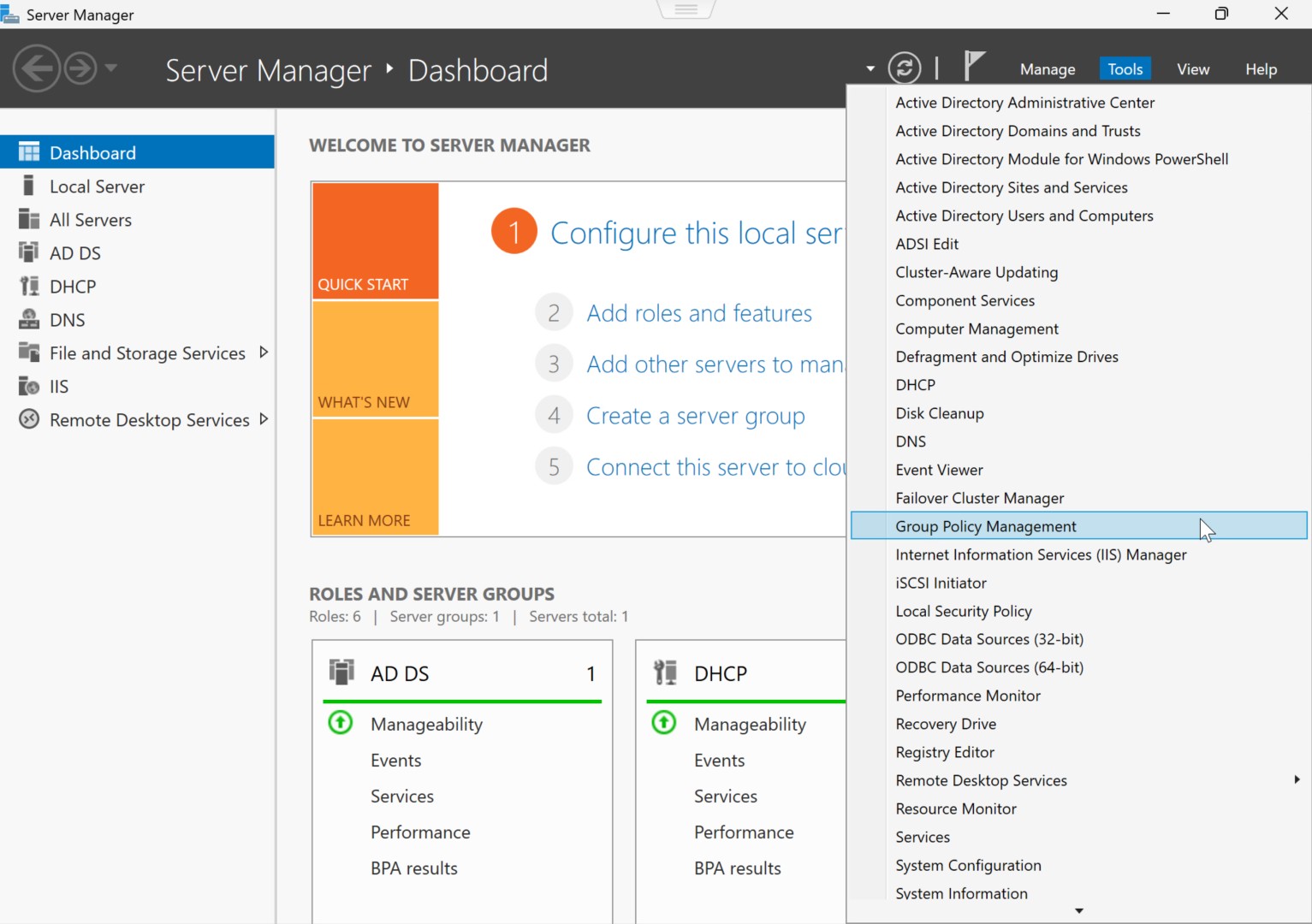The width and height of the screenshot is (1312, 924).
Task: Open Services in AD DS tile
Action: click(402, 797)
